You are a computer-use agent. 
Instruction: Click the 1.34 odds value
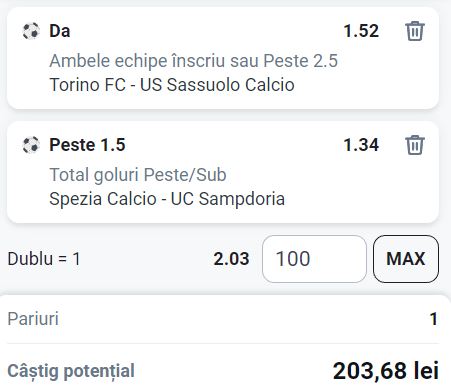pyautogui.click(x=361, y=145)
